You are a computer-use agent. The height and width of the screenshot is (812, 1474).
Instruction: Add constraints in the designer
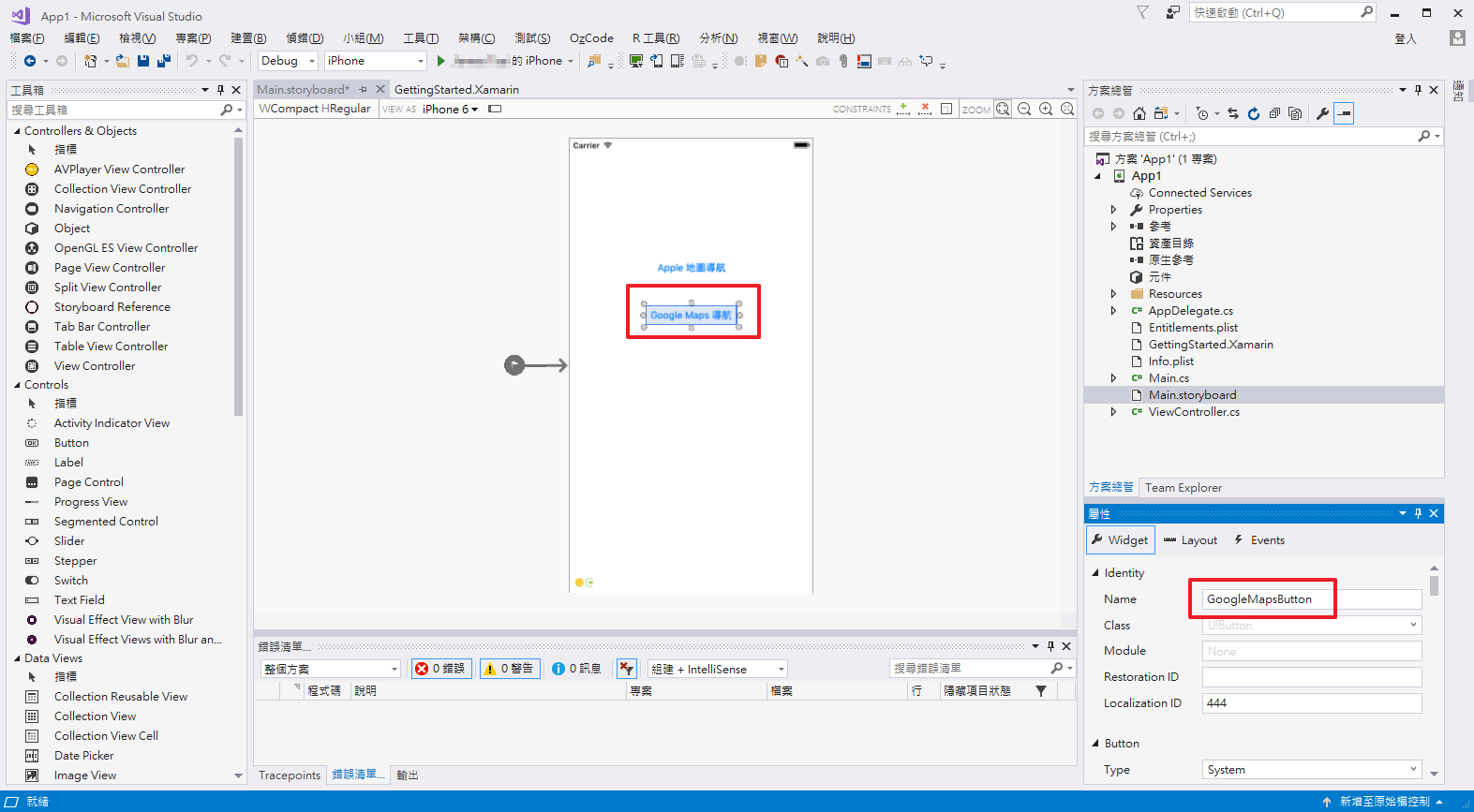903,109
